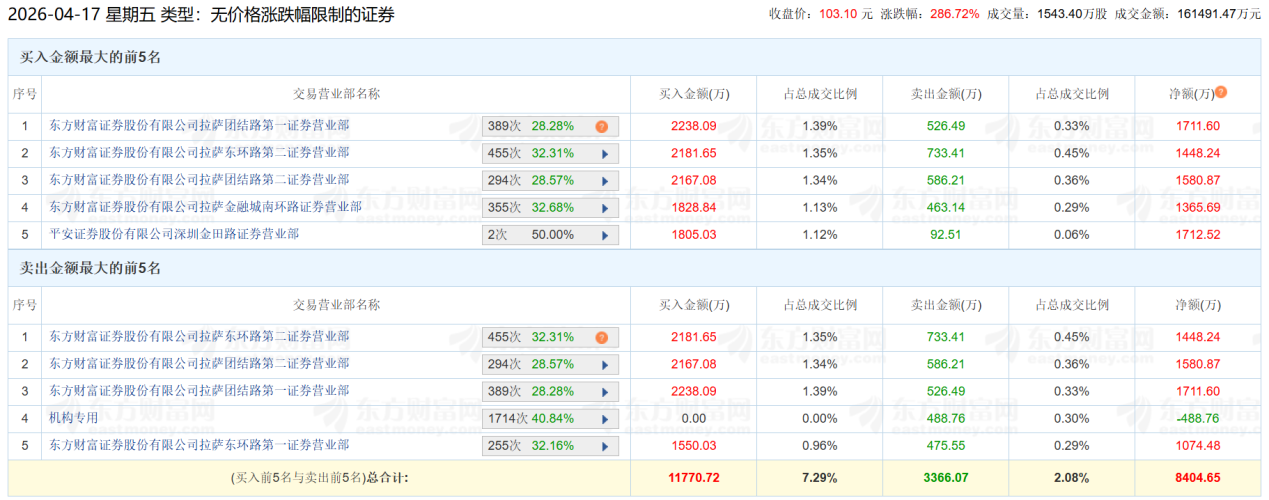Open 拉萨金融城南环路证券营业部 link

(205, 207)
